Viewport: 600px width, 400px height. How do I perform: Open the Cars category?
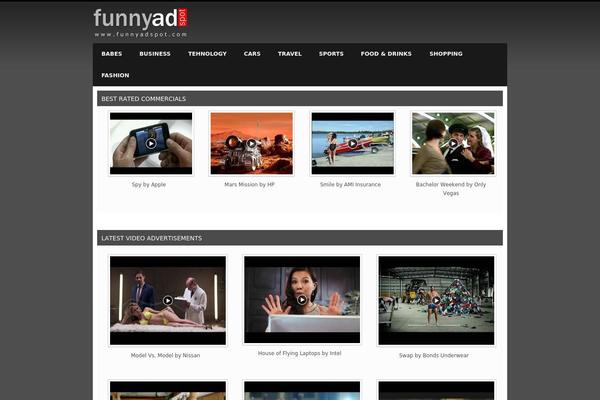(x=252, y=54)
